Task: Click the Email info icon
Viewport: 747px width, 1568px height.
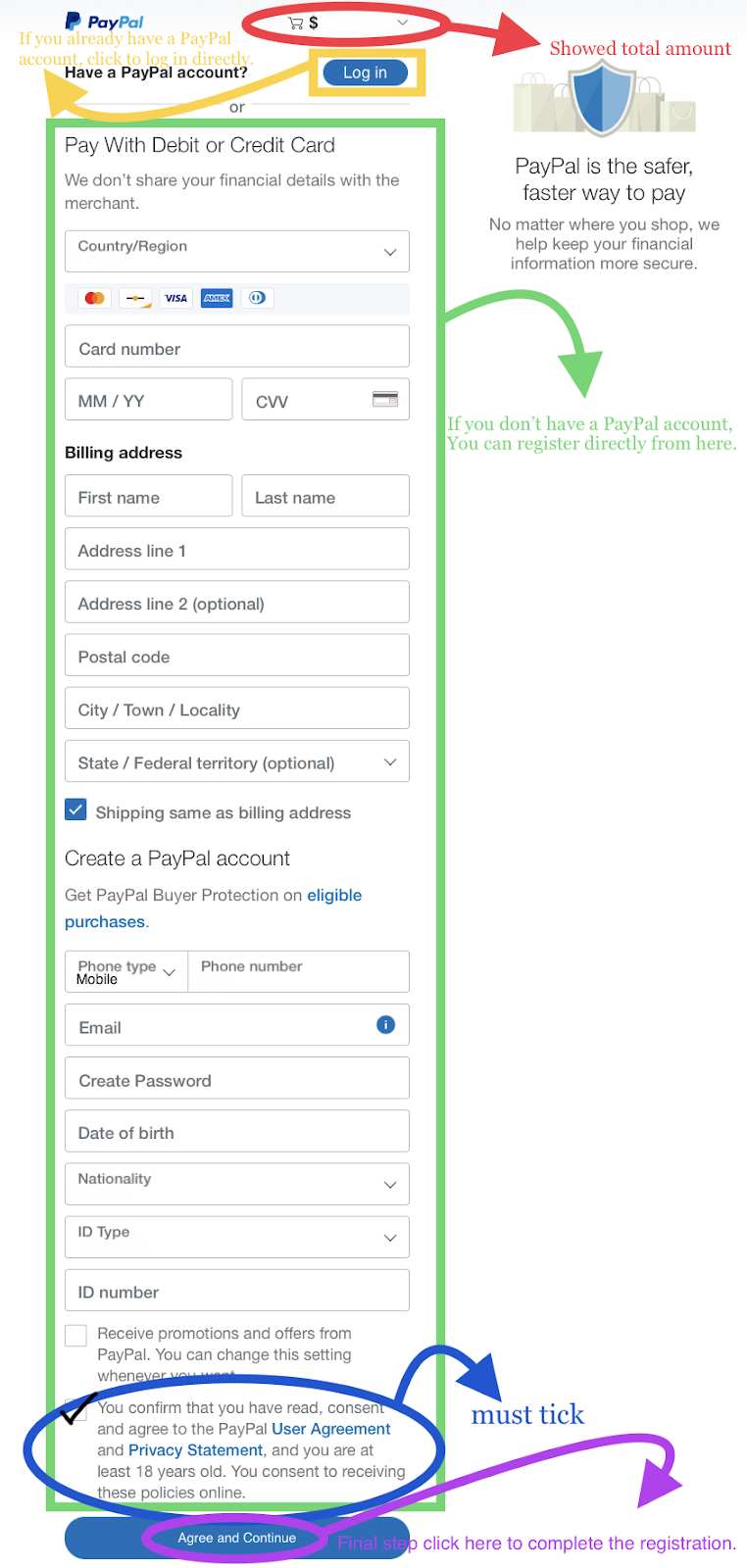Action: [385, 1024]
